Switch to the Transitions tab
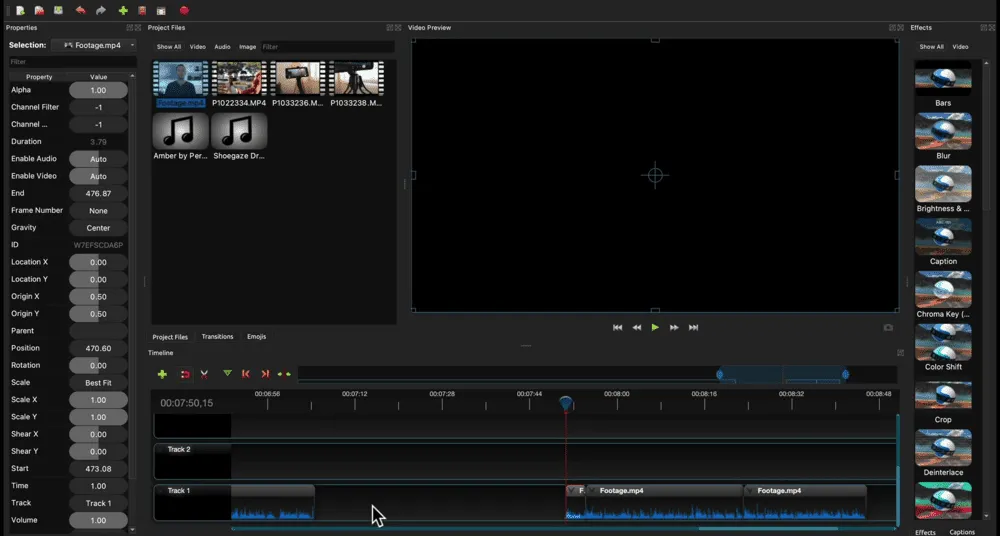 [217, 337]
